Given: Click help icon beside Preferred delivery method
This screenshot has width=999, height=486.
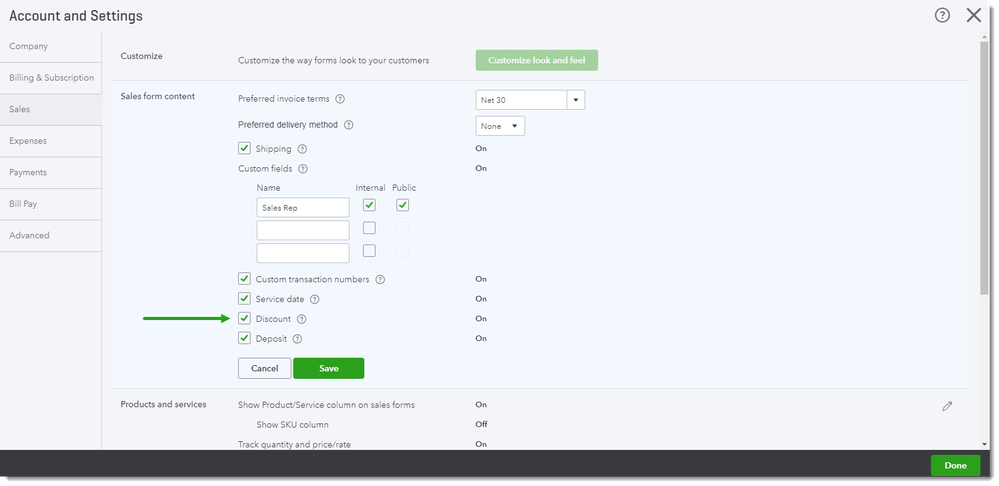Looking at the screenshot, I should 349,125.
